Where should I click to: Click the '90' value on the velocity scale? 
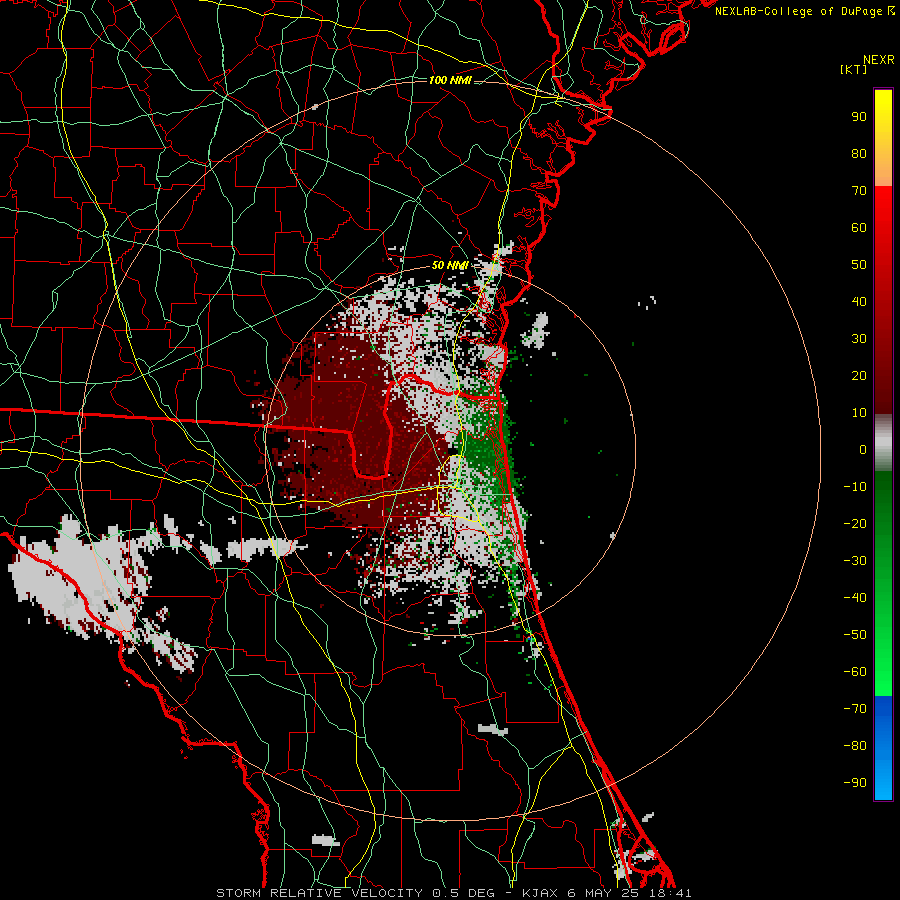(859, 117)
